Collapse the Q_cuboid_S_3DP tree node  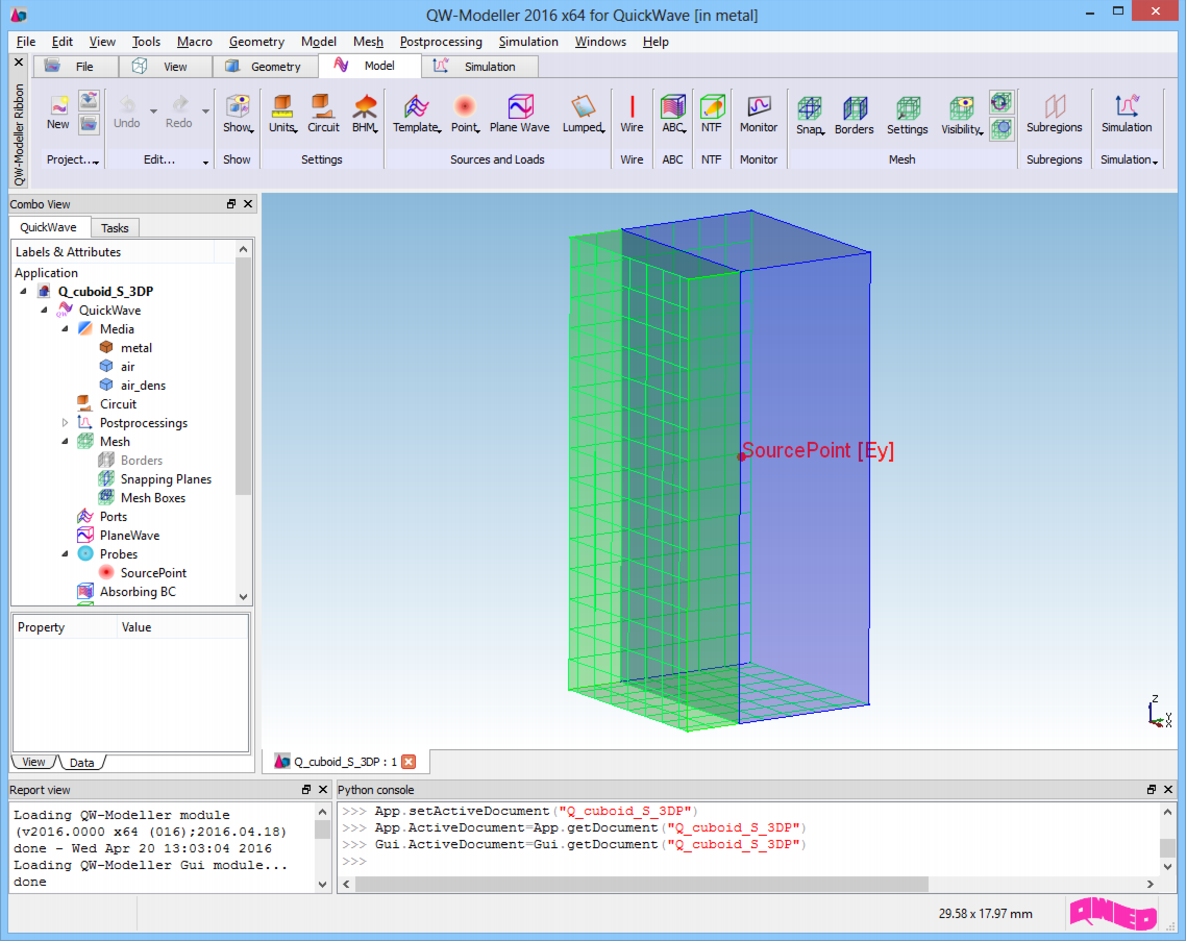coord(23,291)
